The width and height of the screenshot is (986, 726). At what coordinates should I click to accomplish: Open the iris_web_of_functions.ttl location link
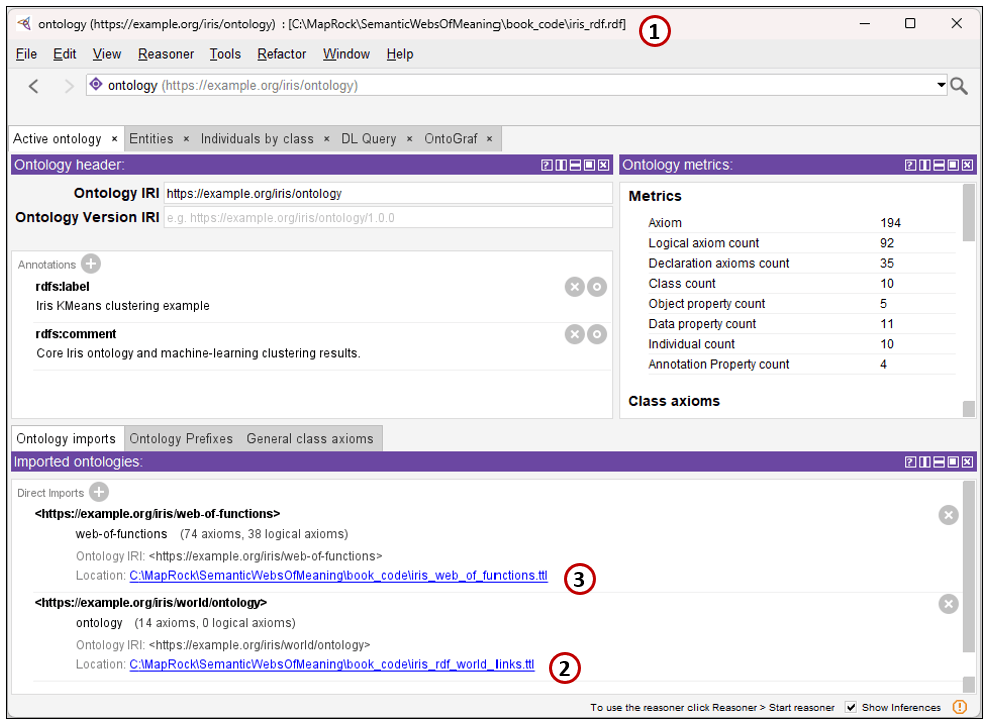coord(338,576)
